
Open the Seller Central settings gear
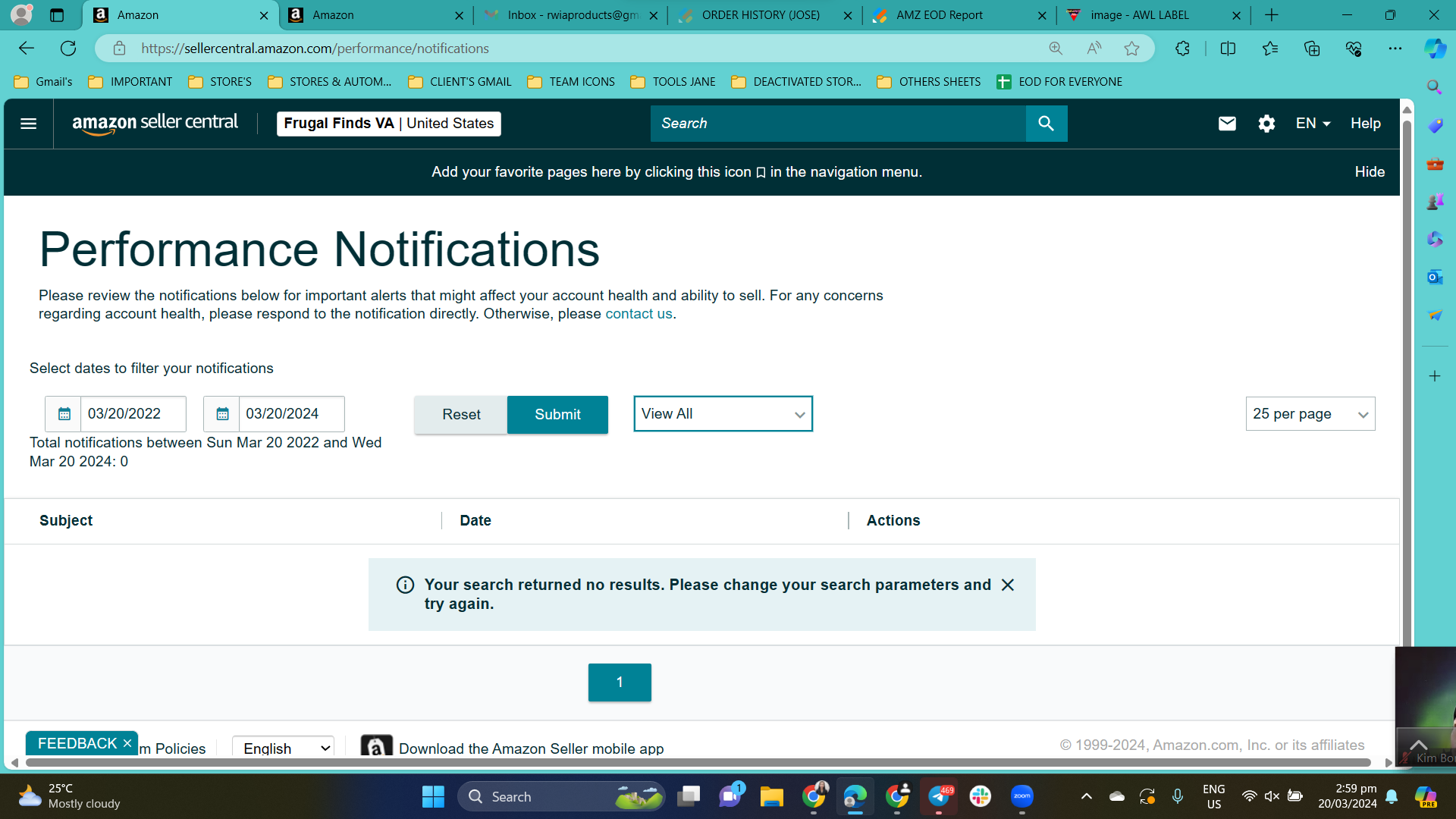[x=1266, y=124]
